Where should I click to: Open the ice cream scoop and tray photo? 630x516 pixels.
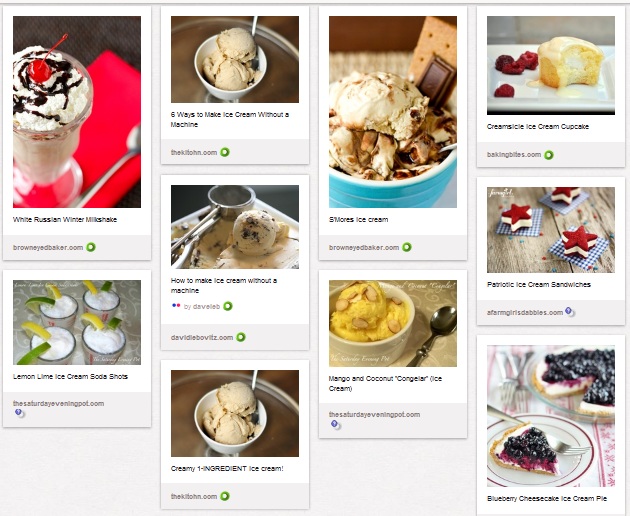coord(235,227)
